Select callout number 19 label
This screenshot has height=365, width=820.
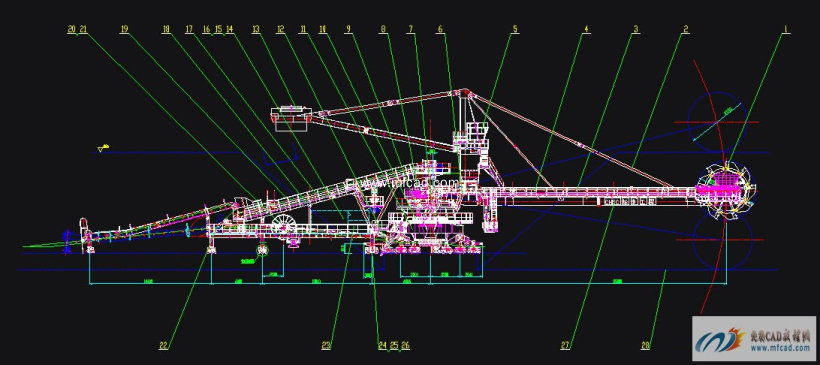pyautogui.click(x=124, y=30)
